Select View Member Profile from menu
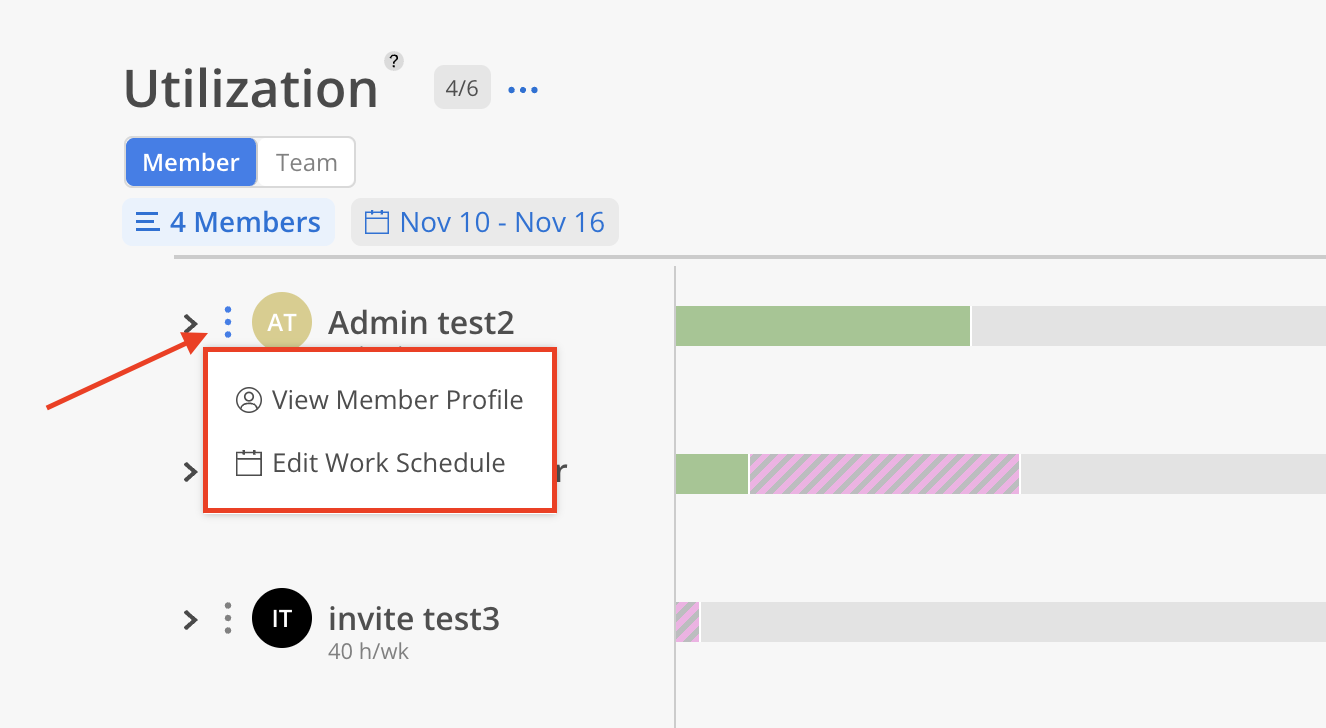Image resolution: width=1326 pixels, height=728 pixels. tap(380, 400)
